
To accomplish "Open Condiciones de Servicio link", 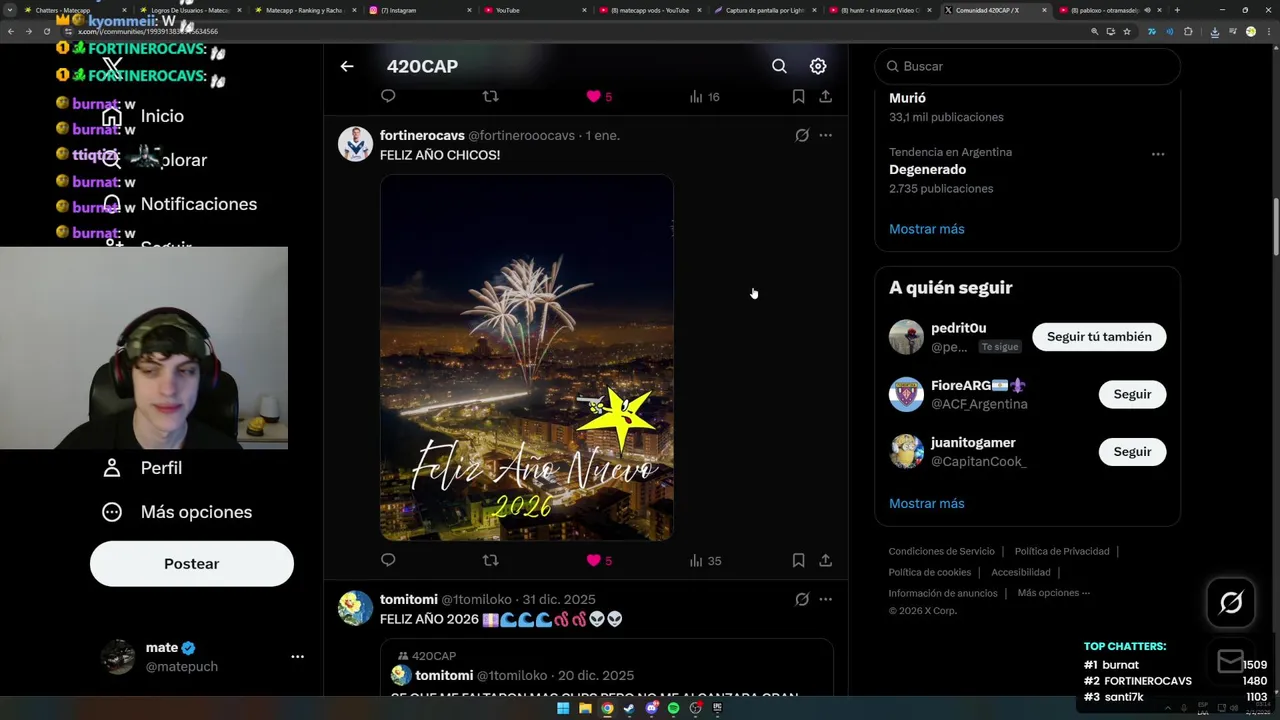I will [942, 551].
